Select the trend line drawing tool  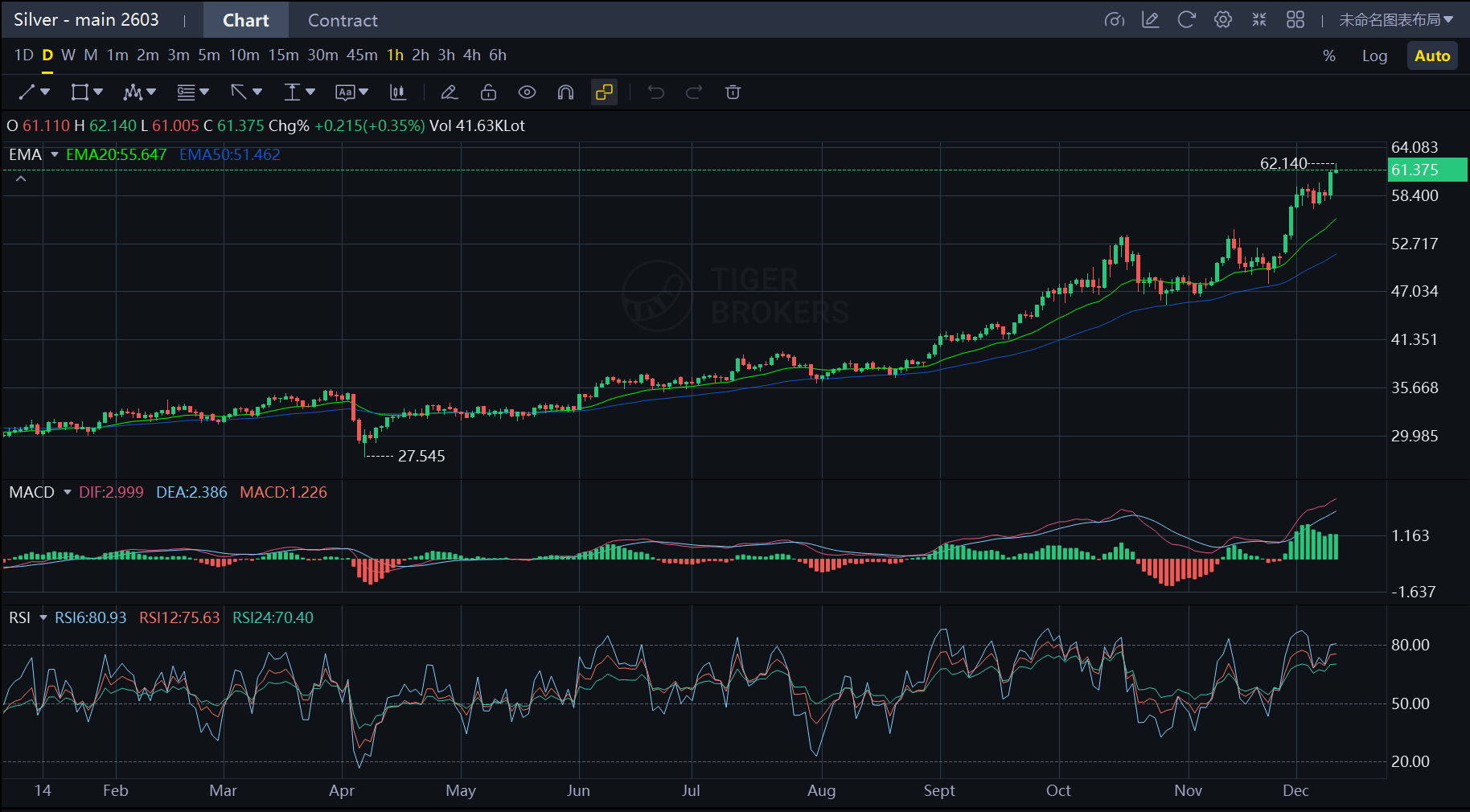27,92
